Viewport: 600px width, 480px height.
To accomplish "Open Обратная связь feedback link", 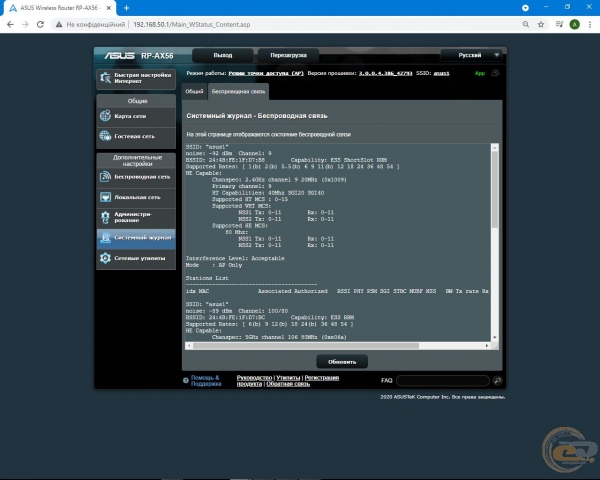I will (x=288, y=384).
